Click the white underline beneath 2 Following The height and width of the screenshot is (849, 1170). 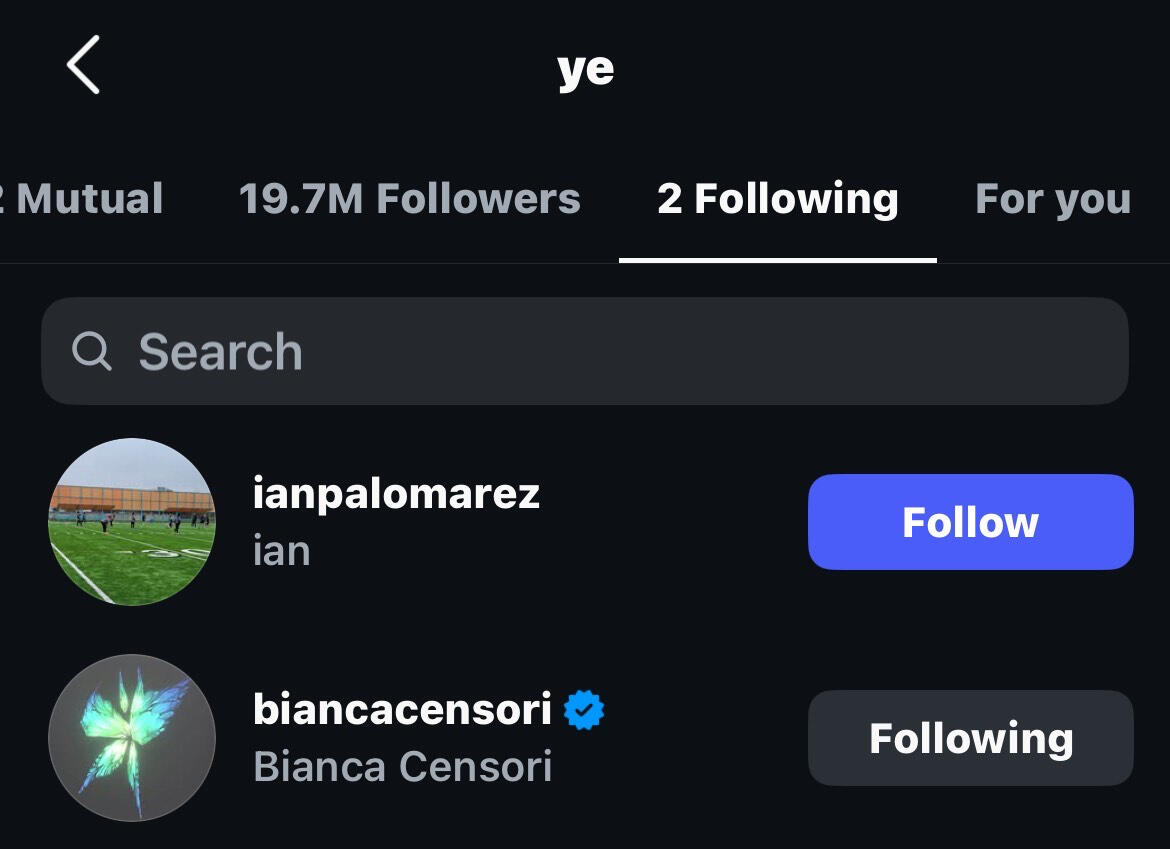(777, 260)
